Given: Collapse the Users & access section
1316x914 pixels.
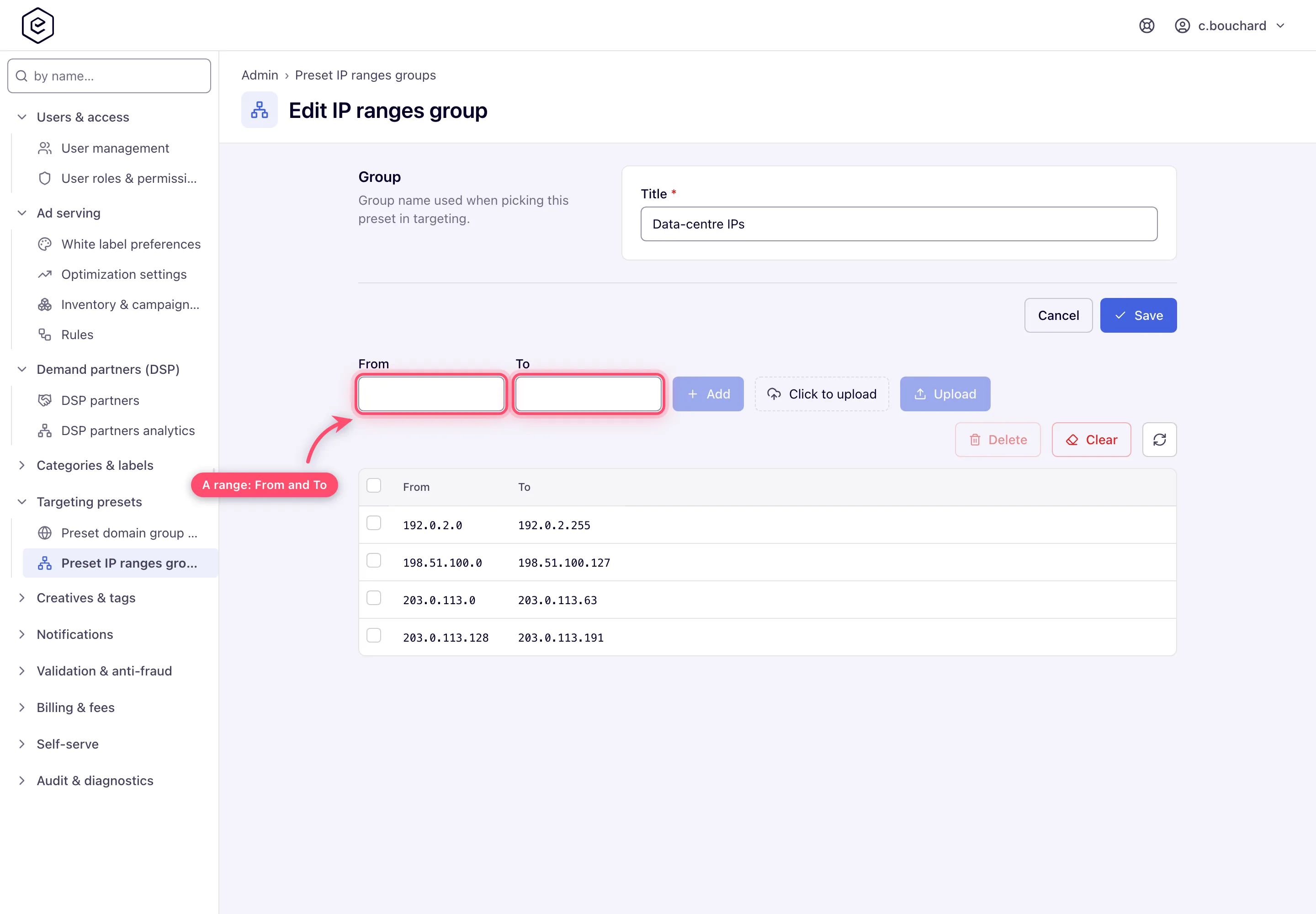Looking at the screenshot, I should 22,117.
